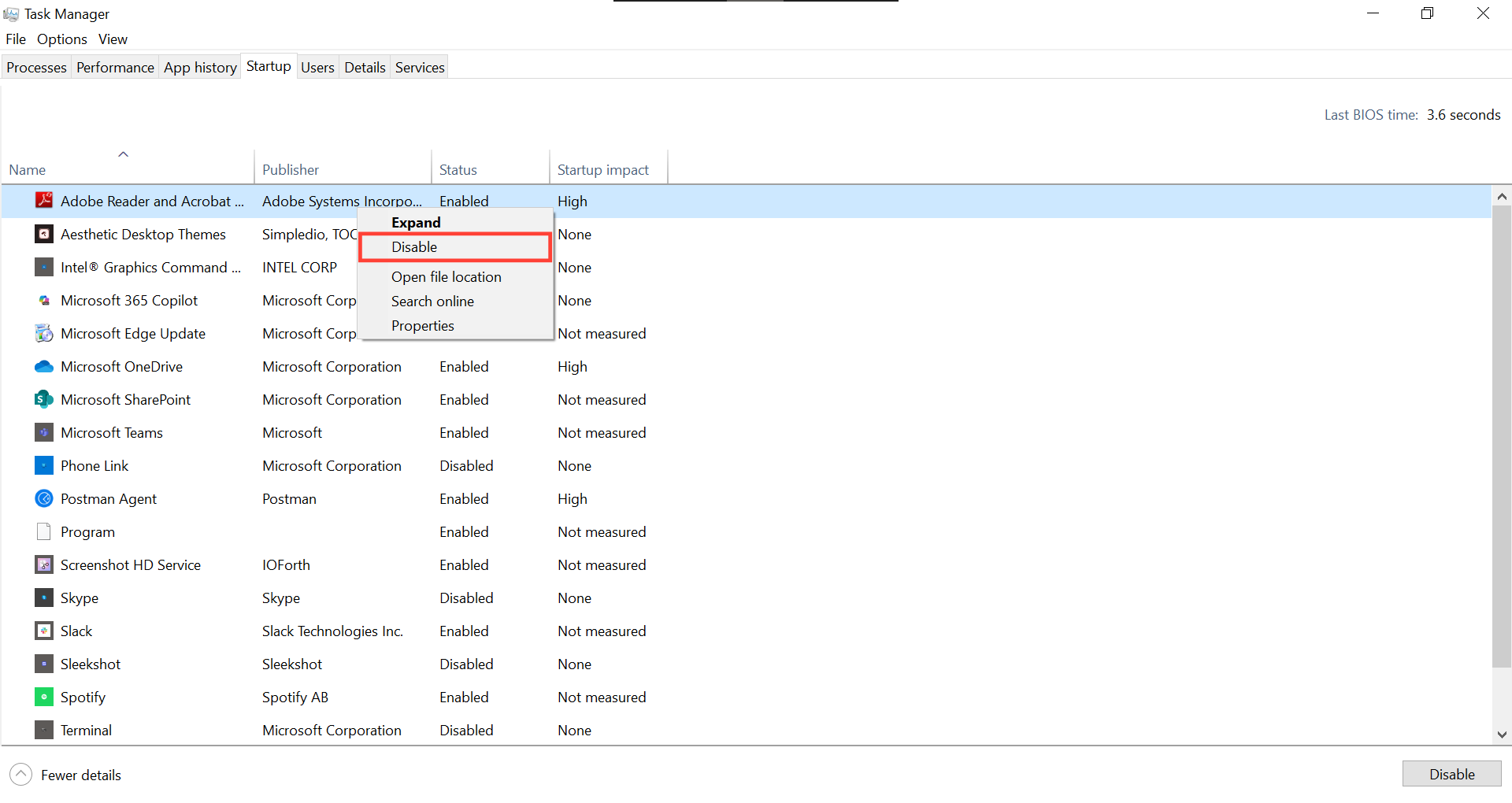Select the Microsoft OneDrive row name
The height and width of the screenshot is (803, 1512).
(x=121, y=367)
